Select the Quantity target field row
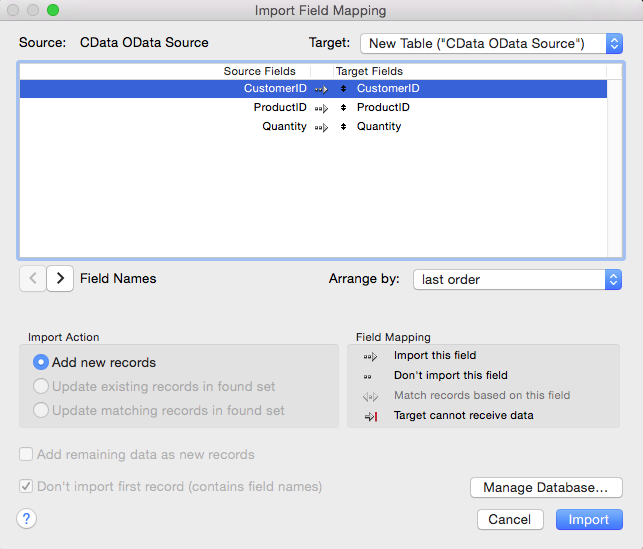Viewport: 643px width, 549px height. pos(379,126)
